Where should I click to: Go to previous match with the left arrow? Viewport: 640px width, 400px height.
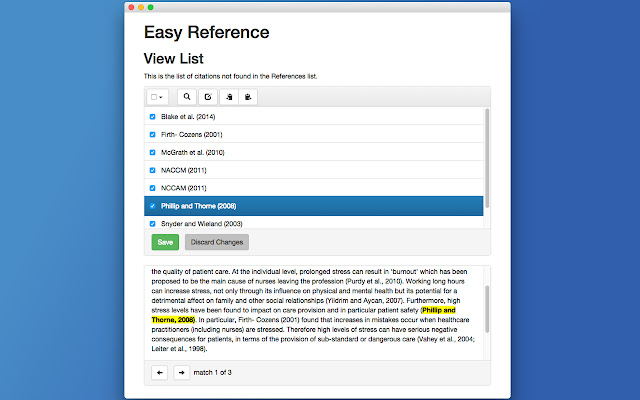(x=160, y=372)
